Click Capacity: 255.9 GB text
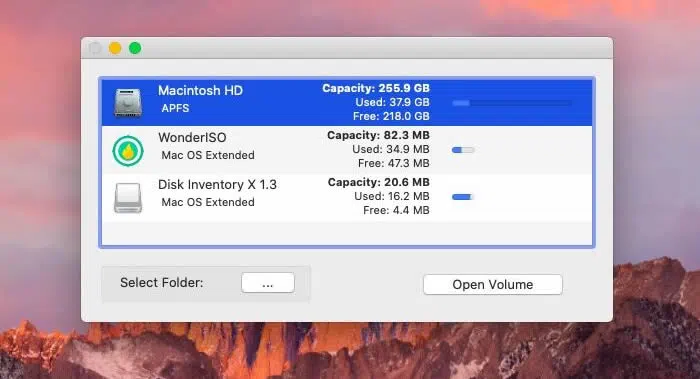 (376, 88)
